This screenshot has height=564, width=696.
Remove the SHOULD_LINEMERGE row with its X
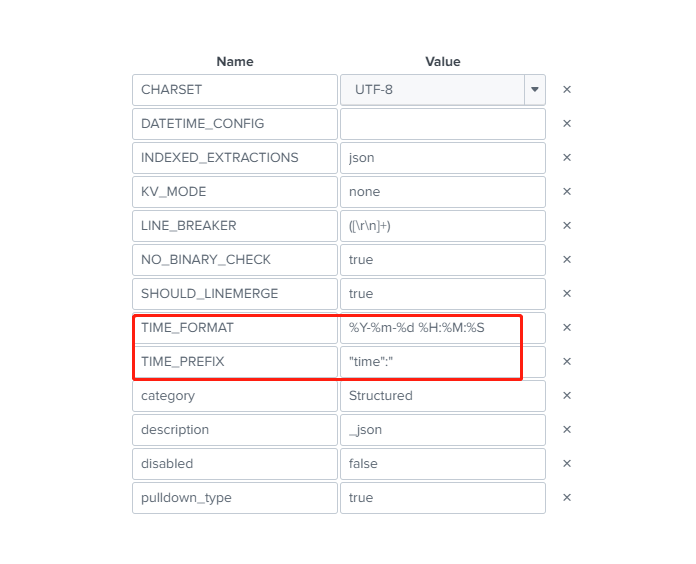pos(567,294)
